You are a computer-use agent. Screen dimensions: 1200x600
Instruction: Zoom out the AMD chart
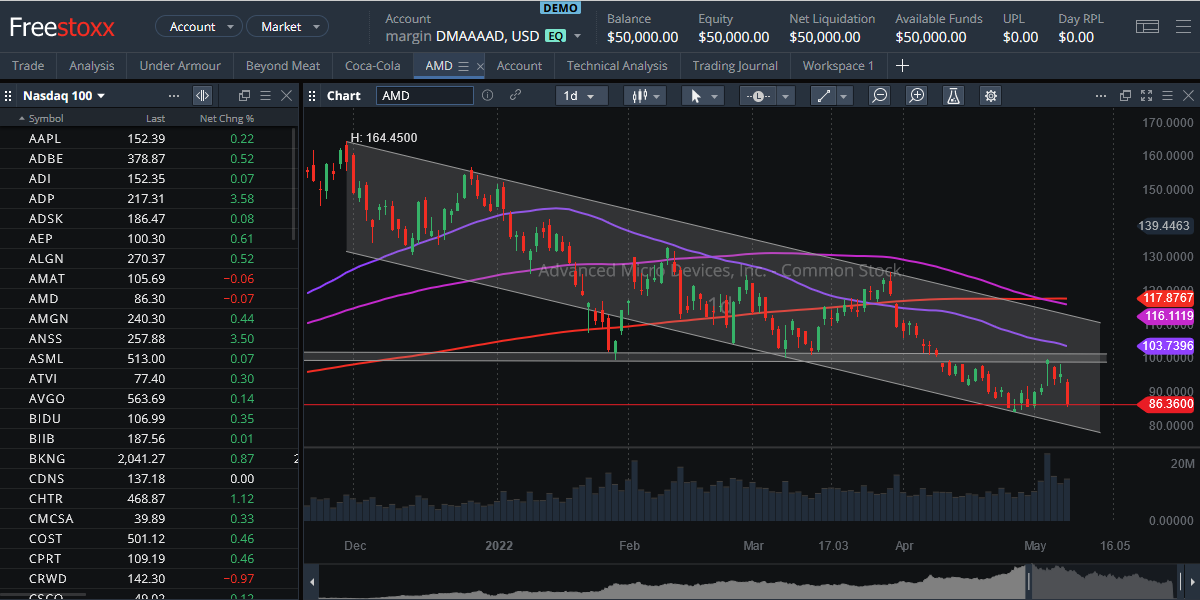[x=880, y=95]
